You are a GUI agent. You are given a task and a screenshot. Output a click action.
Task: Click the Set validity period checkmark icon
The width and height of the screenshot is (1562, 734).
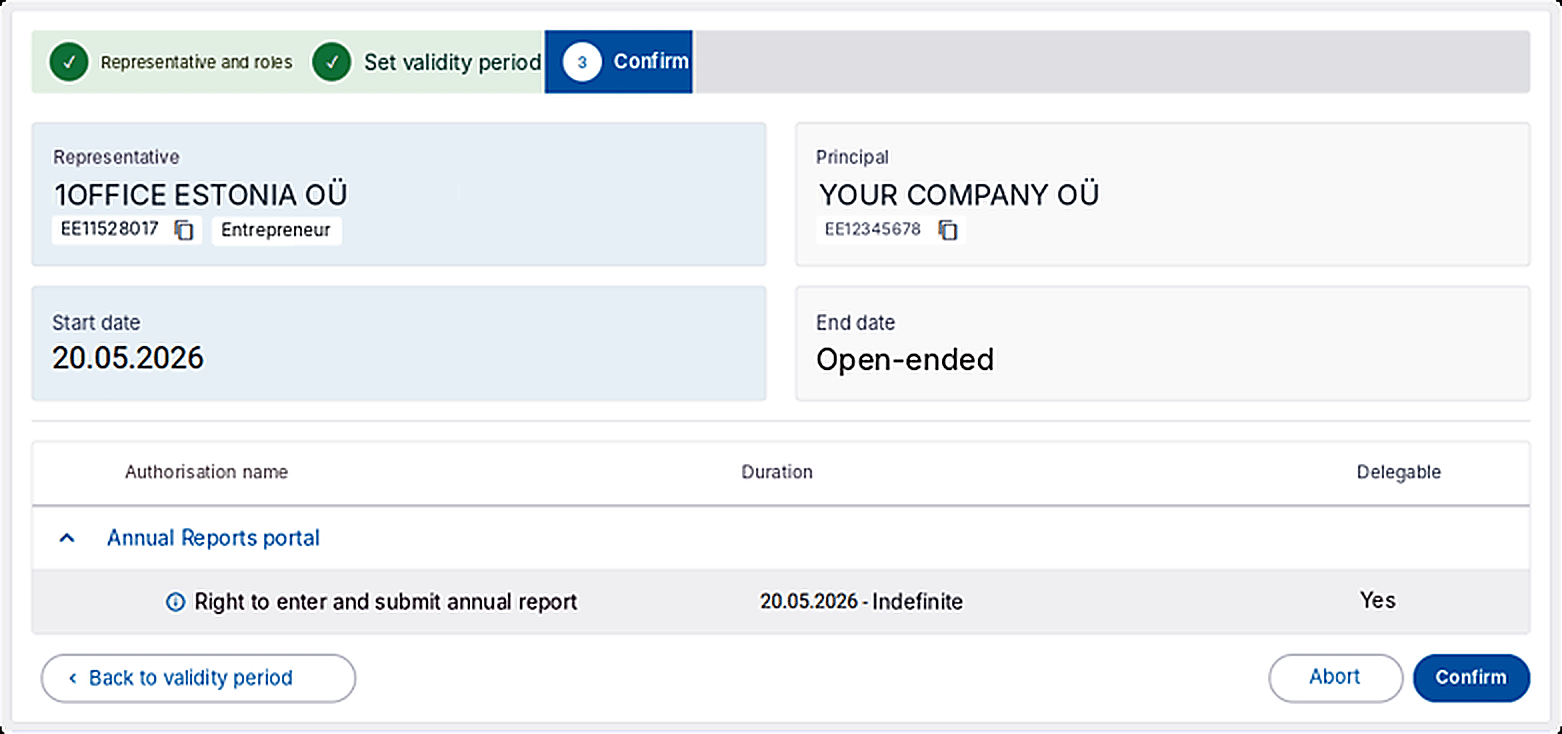coord(332,62)
